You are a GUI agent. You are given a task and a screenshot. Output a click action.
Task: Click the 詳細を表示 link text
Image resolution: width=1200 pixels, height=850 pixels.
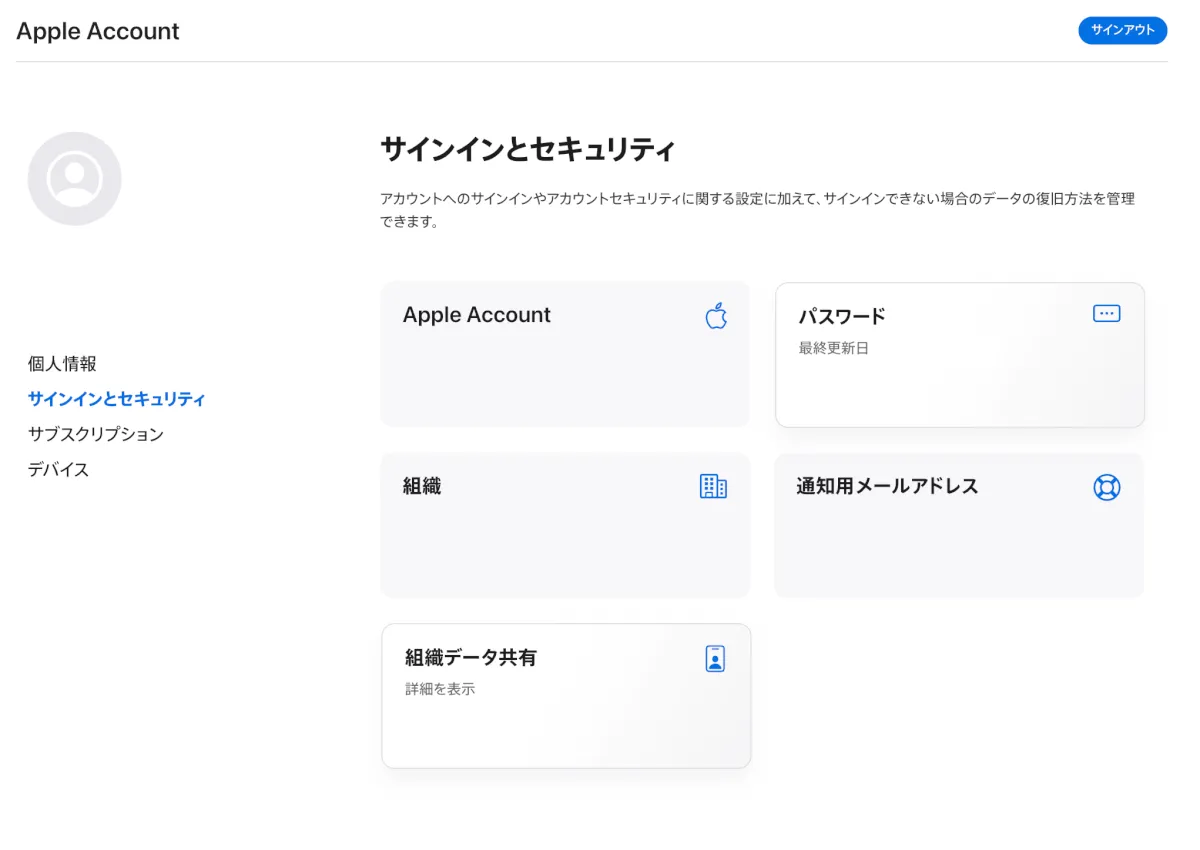point(440,689)
